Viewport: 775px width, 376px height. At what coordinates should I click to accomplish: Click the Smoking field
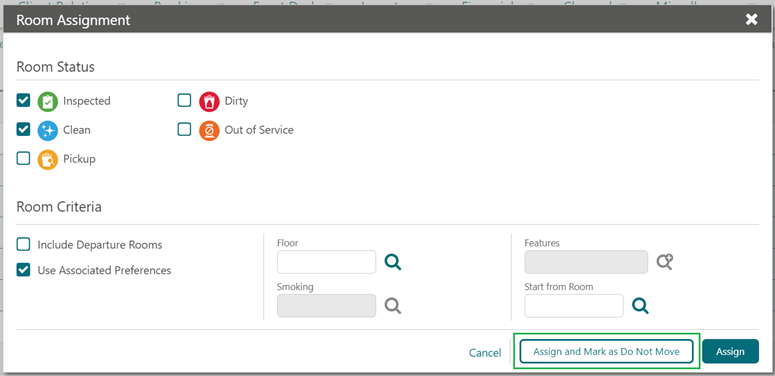[327, 306]
